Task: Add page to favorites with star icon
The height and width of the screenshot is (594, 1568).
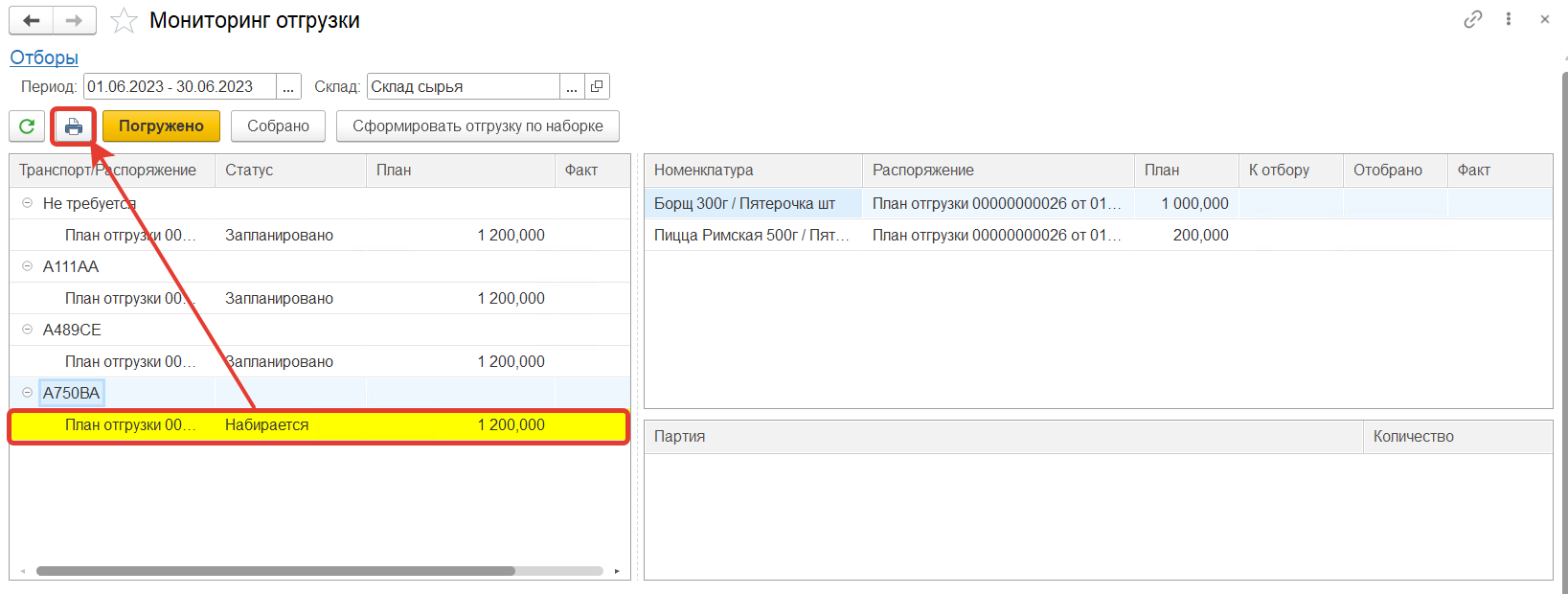Action: coord(124,21)
